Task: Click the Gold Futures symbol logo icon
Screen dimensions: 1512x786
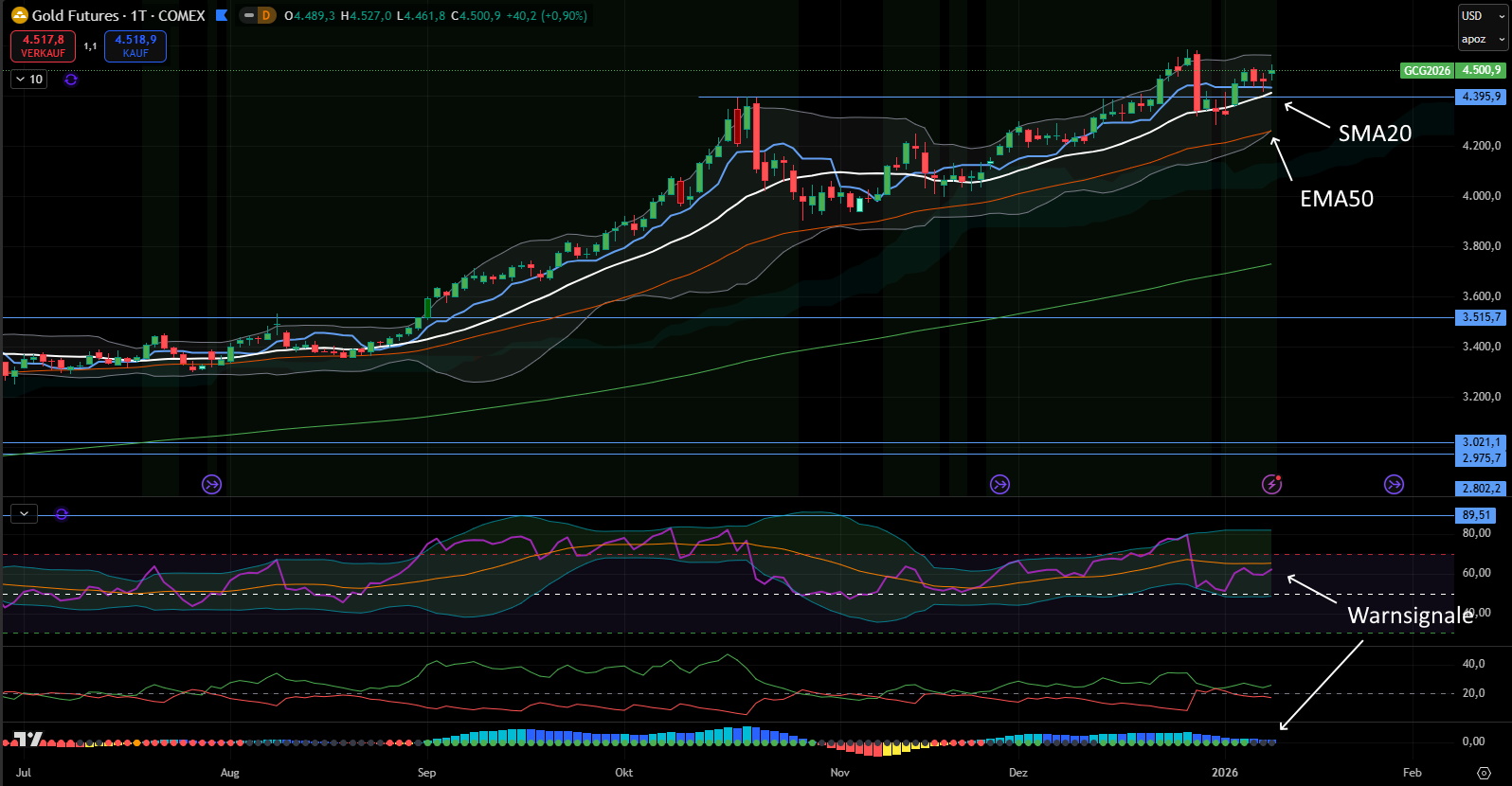Action: (19, 15)
